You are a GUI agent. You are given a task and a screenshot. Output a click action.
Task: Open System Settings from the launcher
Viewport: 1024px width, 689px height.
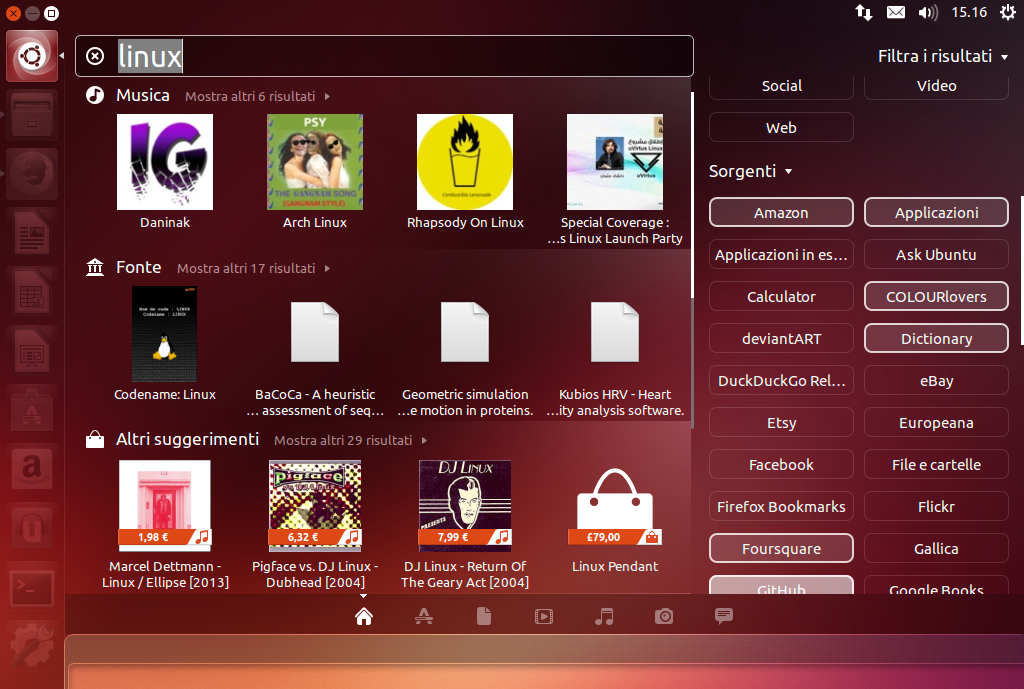[x=32, y=645]
